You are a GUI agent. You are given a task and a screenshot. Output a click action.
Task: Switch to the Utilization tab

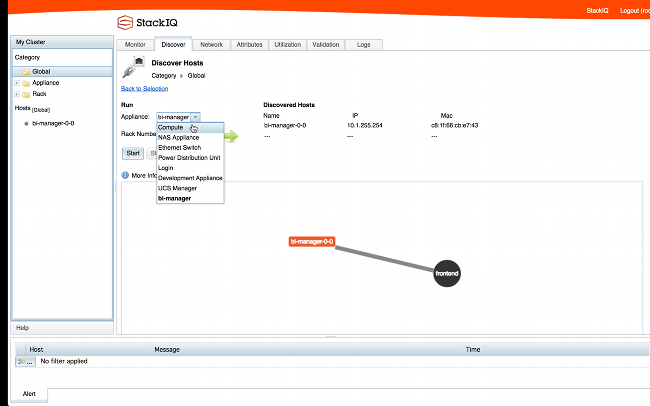288,44
